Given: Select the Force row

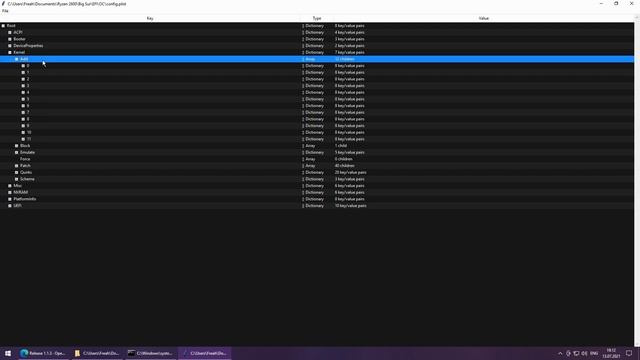Looking at the screenshot, I should pos(317,159).
